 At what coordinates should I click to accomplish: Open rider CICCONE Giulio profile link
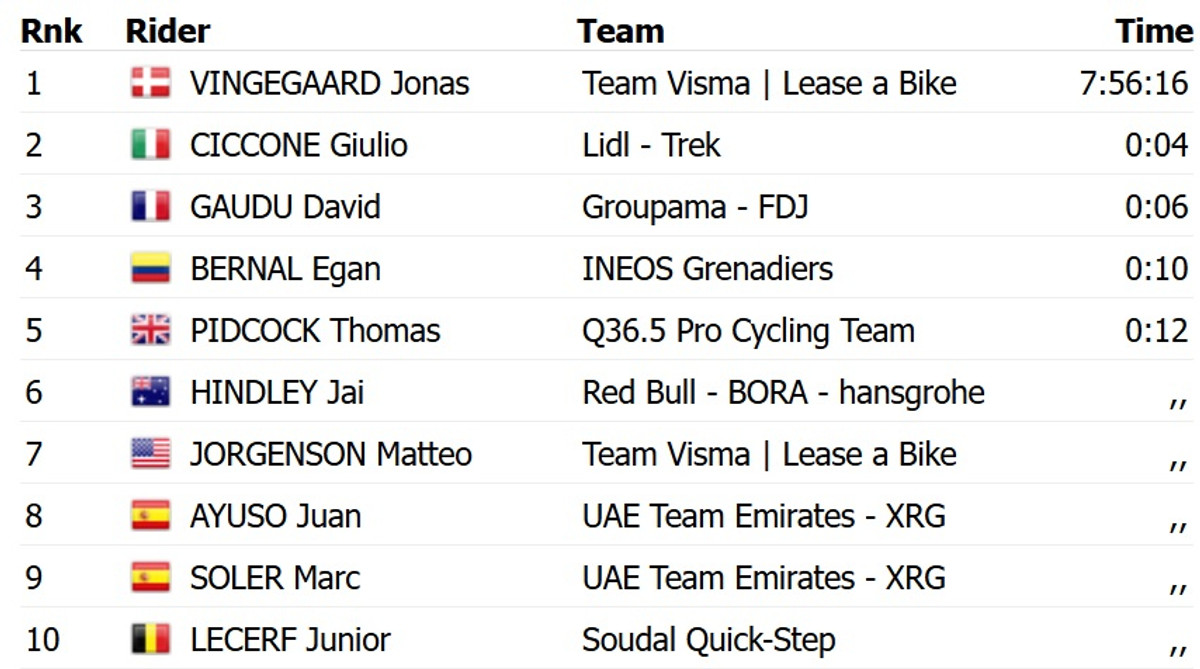(x=298, y=145)
